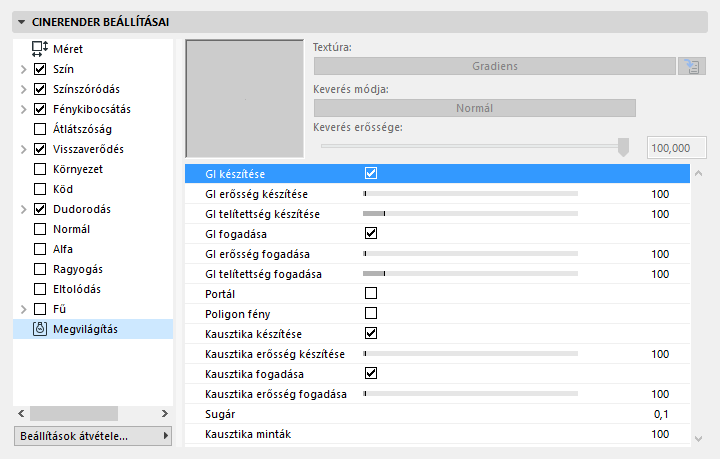The image size is (720, 459).
Task: Enable the Normál channel checkbox in list
Action: coord(40,229)
